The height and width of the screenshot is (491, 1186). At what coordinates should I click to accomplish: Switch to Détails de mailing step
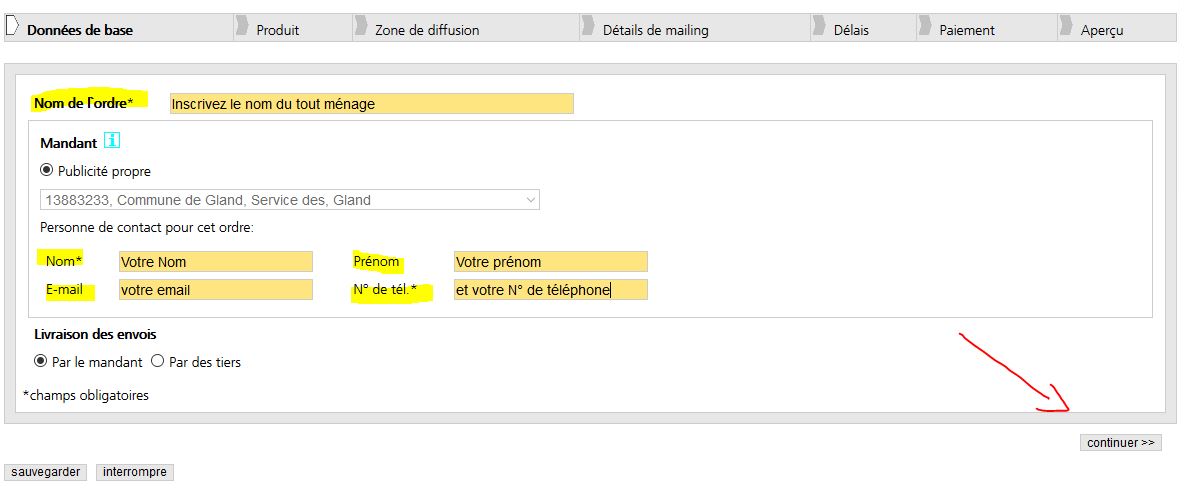pos(655,30)
